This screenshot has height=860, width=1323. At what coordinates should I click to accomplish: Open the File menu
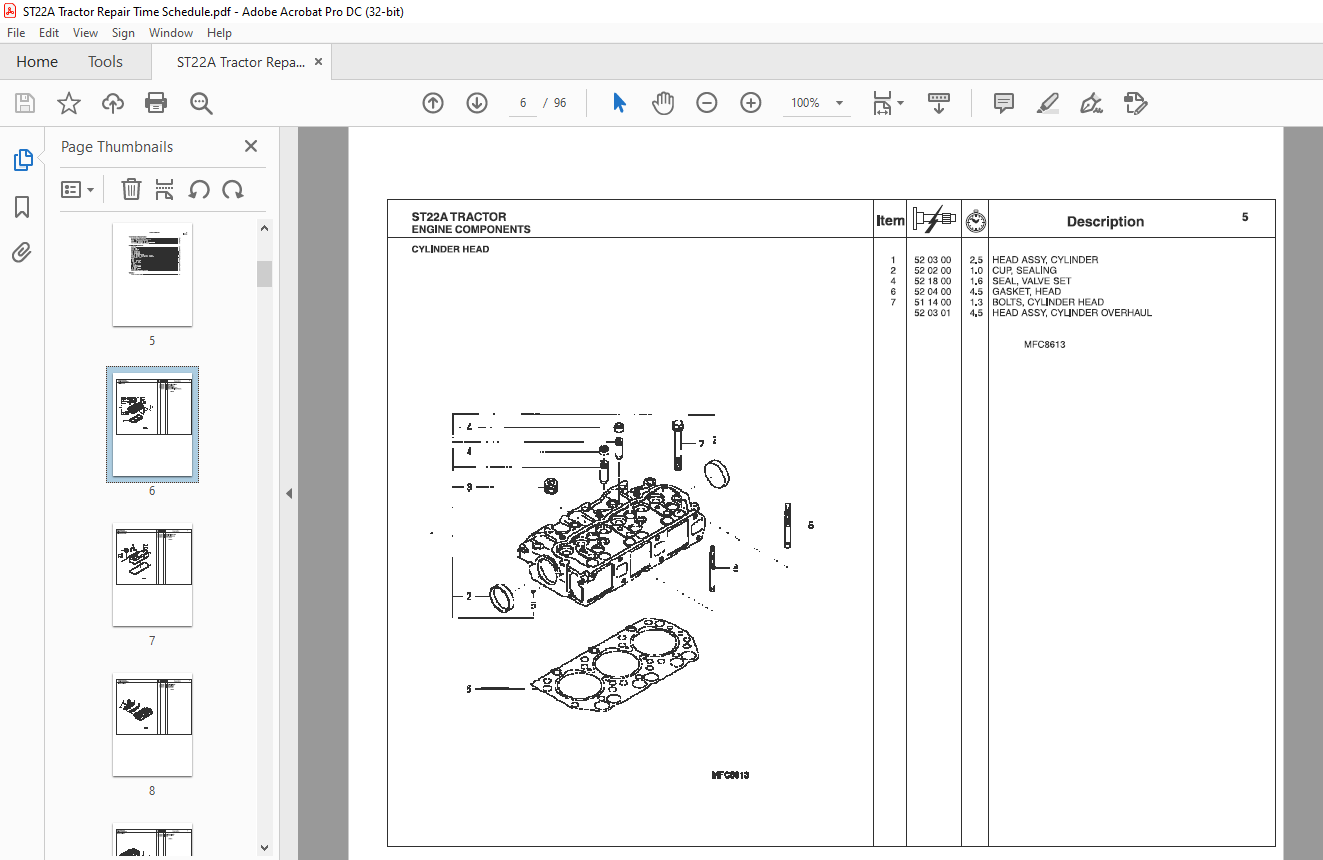click(16, 33)
